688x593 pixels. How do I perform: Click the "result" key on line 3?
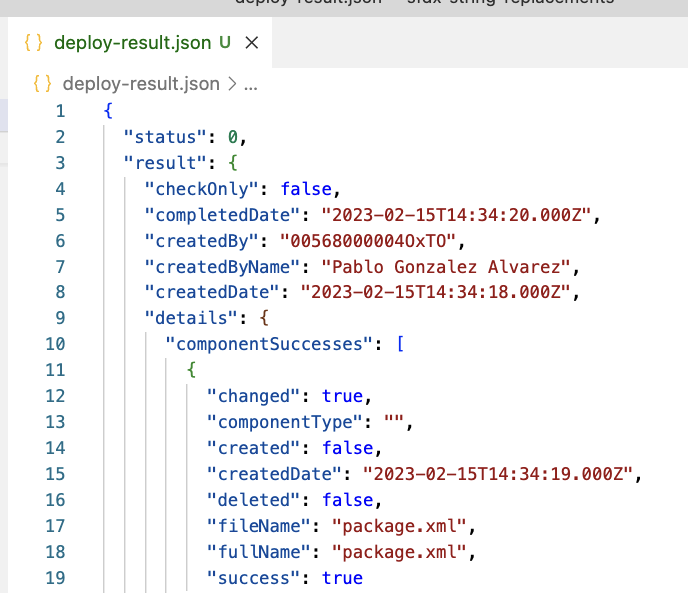[165, 163]
